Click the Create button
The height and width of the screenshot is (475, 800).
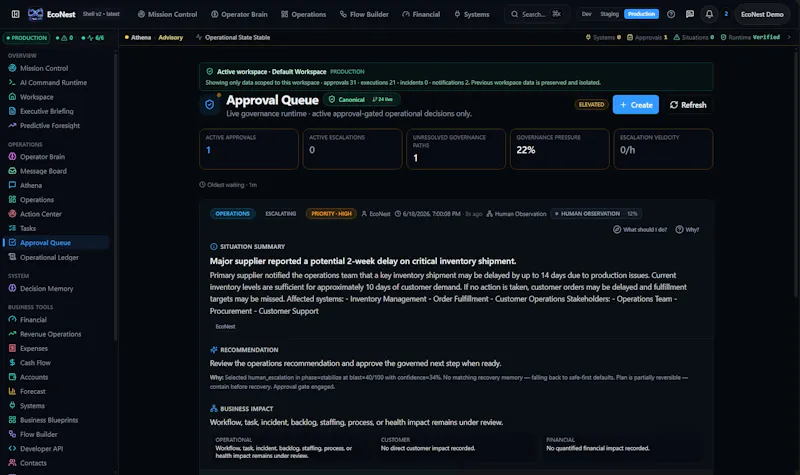pos(636,105)
